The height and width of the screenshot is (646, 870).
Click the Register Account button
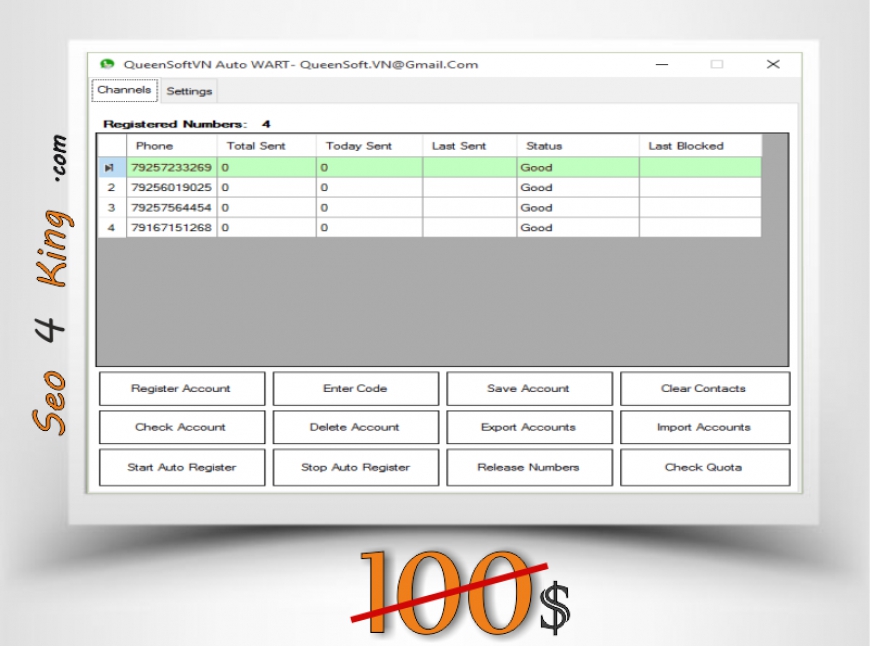[x=182, y=388]
